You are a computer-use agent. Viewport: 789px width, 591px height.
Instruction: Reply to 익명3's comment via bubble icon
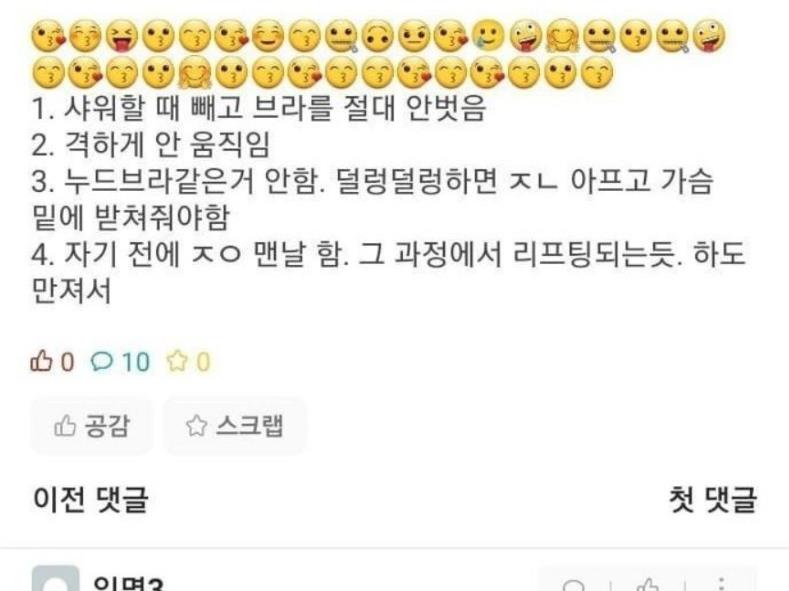(574, 586)
